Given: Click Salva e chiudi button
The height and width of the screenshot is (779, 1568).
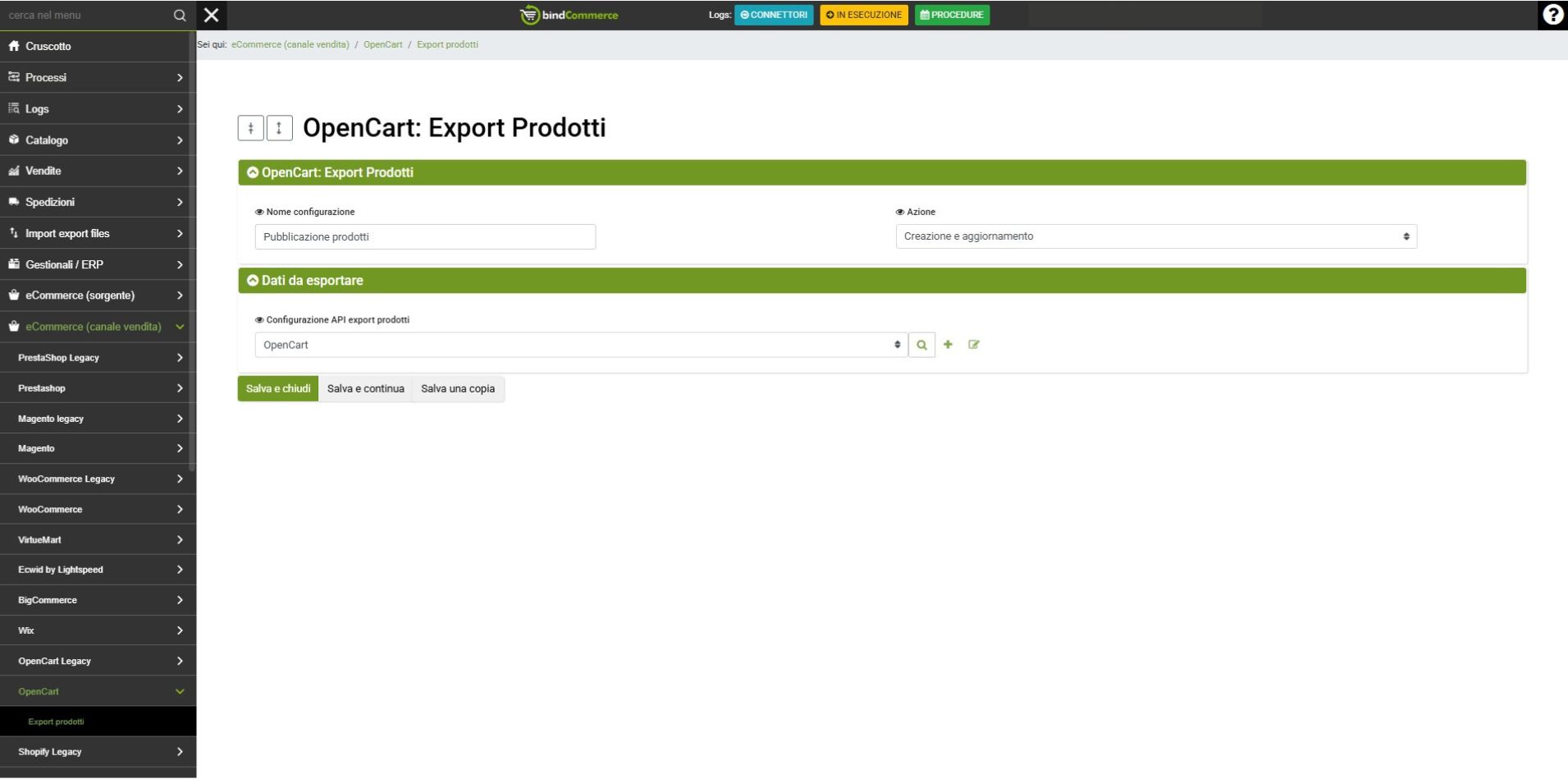Looking at the screenshot, I should coord(278,388).
